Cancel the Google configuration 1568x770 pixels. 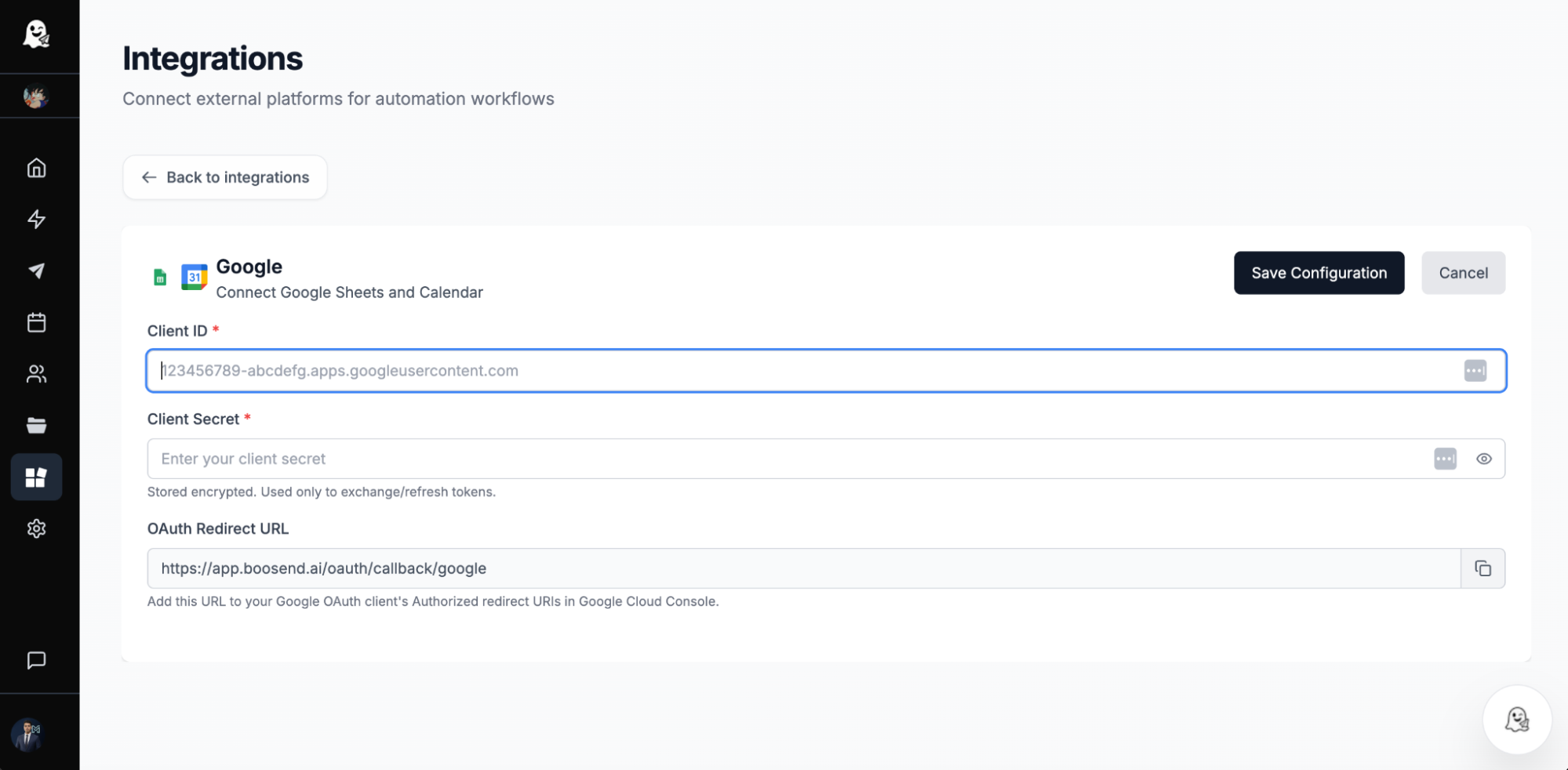point(1463,273)
